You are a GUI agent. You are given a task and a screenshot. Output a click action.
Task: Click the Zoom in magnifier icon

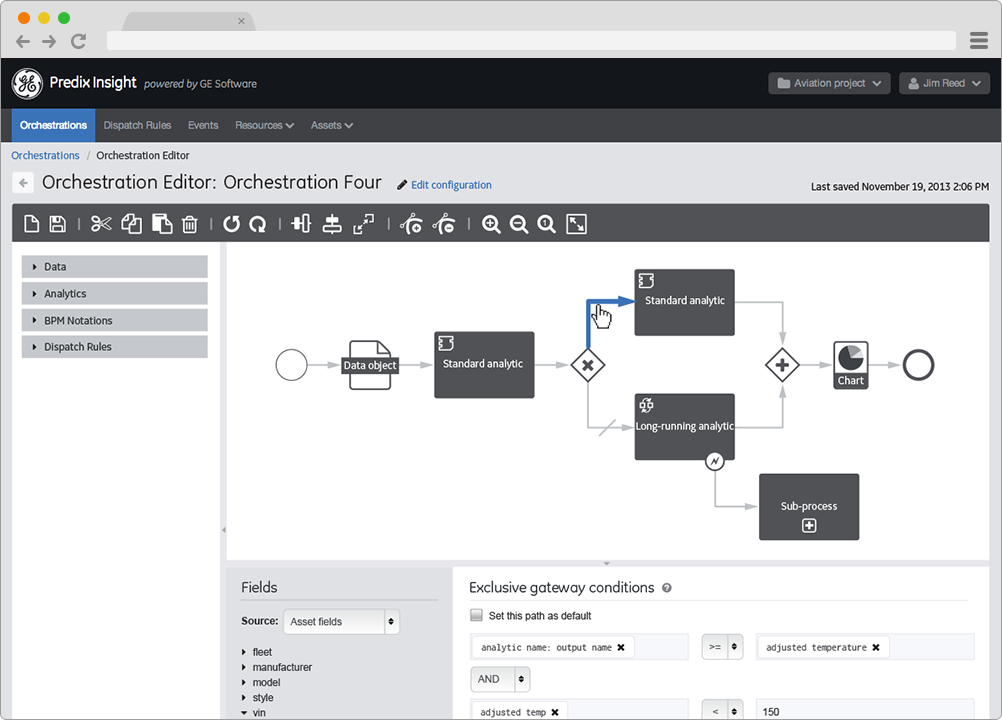pos(491,224)
